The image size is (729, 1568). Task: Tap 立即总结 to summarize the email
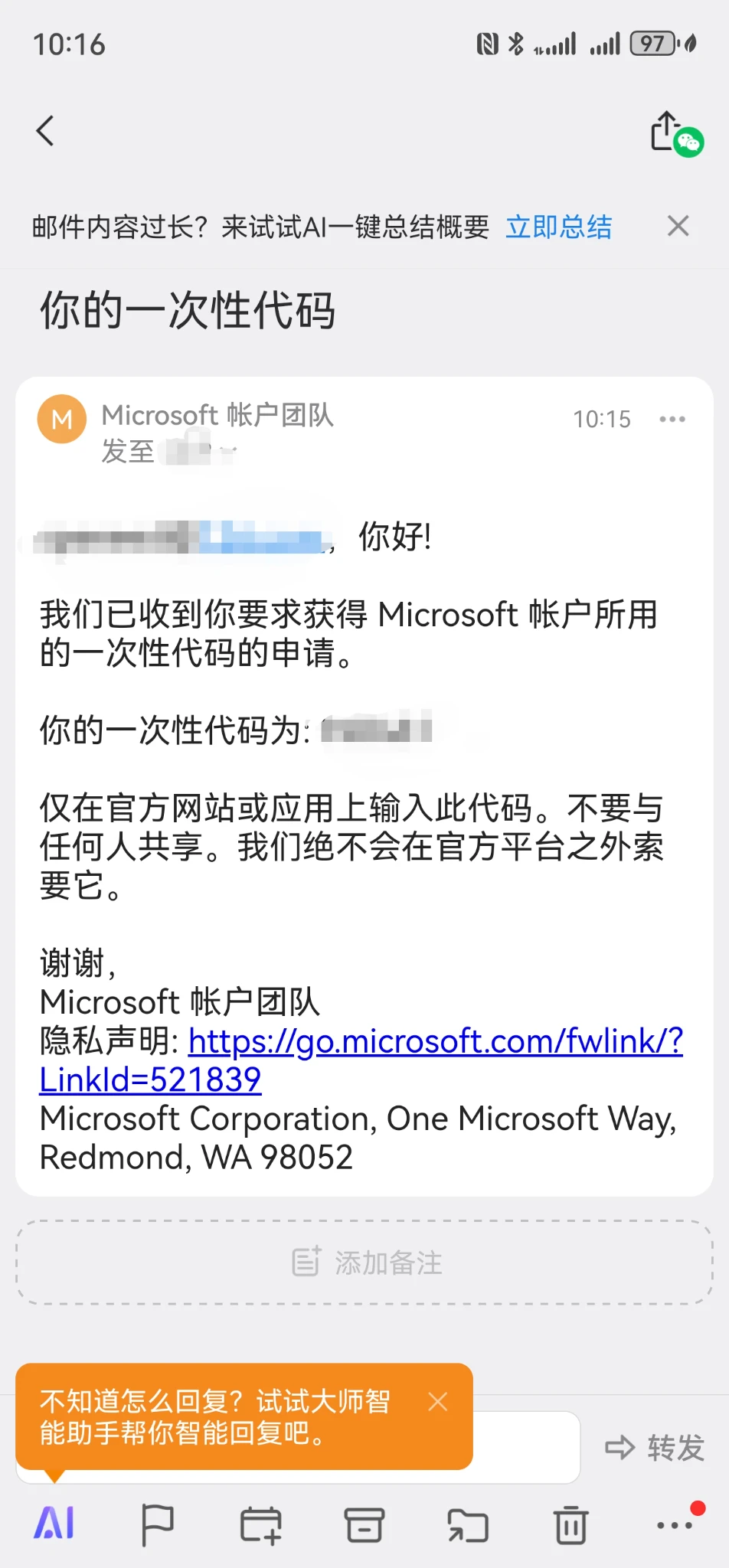558,227
